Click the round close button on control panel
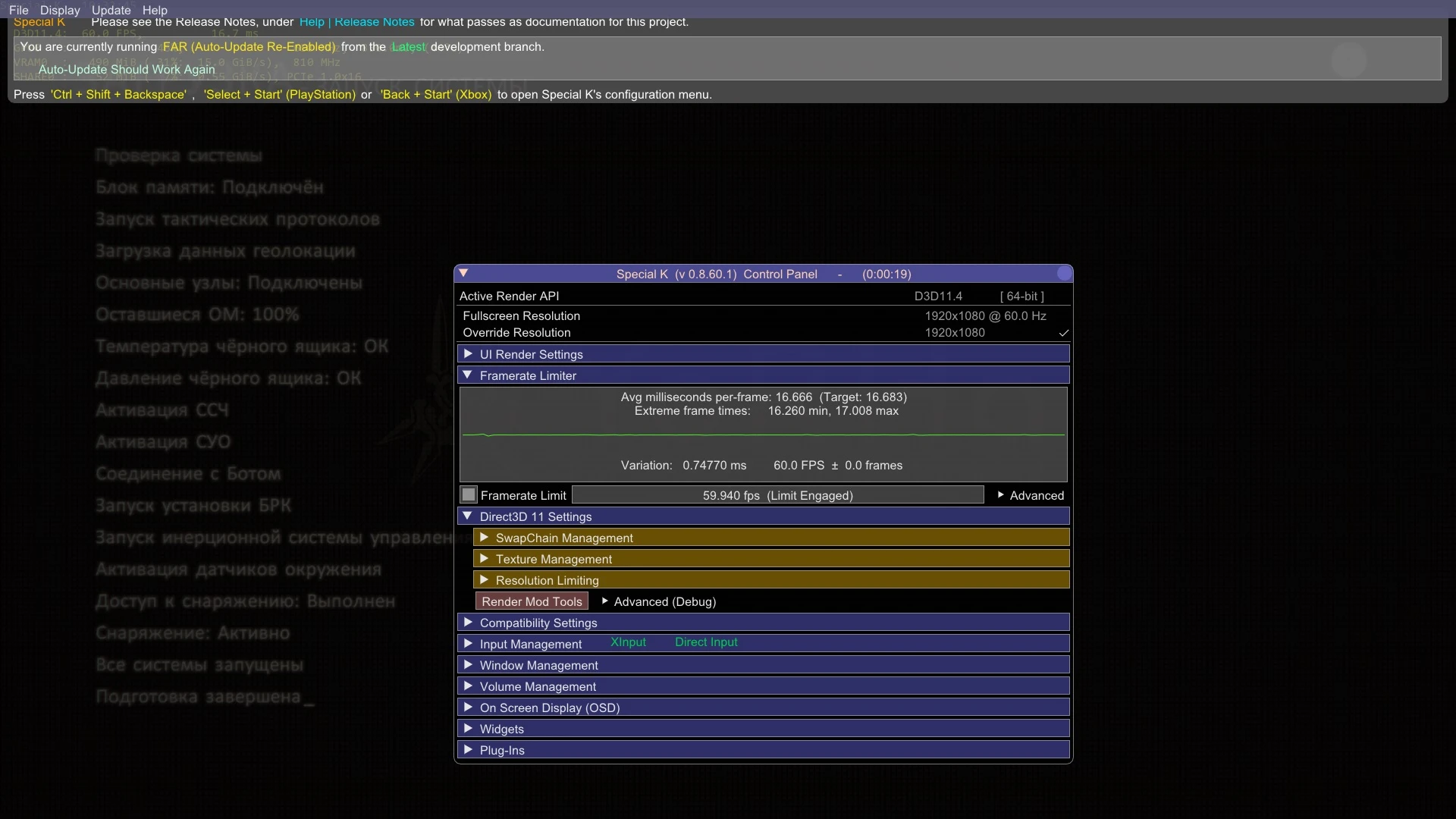 1064,273
